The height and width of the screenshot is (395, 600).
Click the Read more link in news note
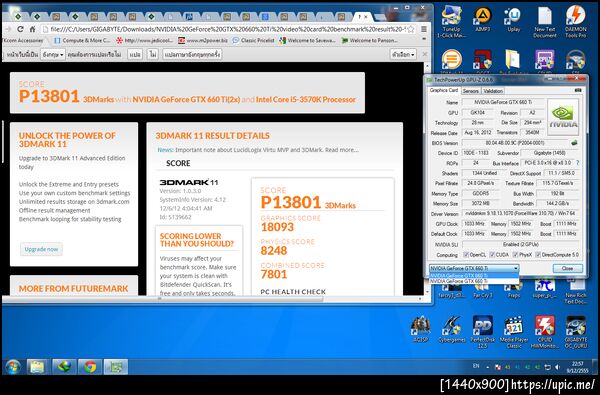tap(342, 150)
